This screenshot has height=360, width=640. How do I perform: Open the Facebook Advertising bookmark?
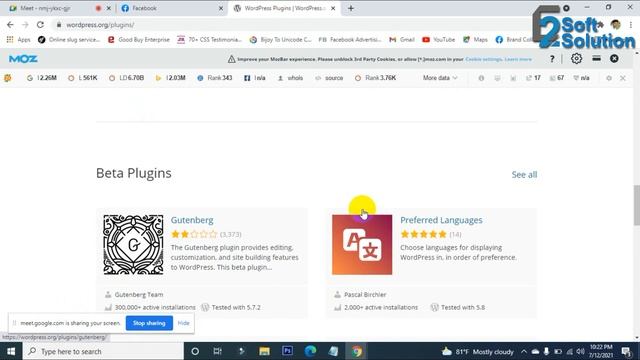(x=350, y=40)
